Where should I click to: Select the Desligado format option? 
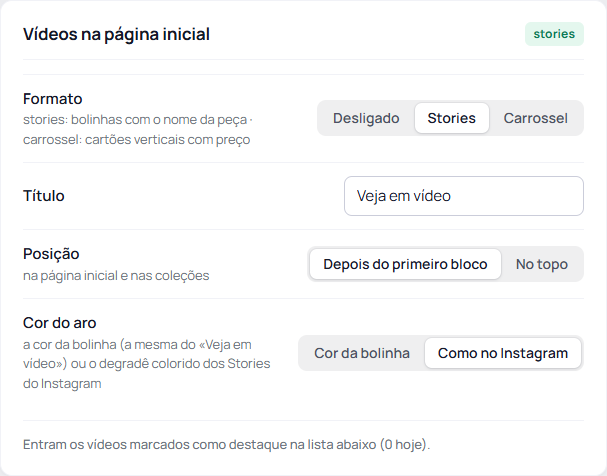pos(366,118)
